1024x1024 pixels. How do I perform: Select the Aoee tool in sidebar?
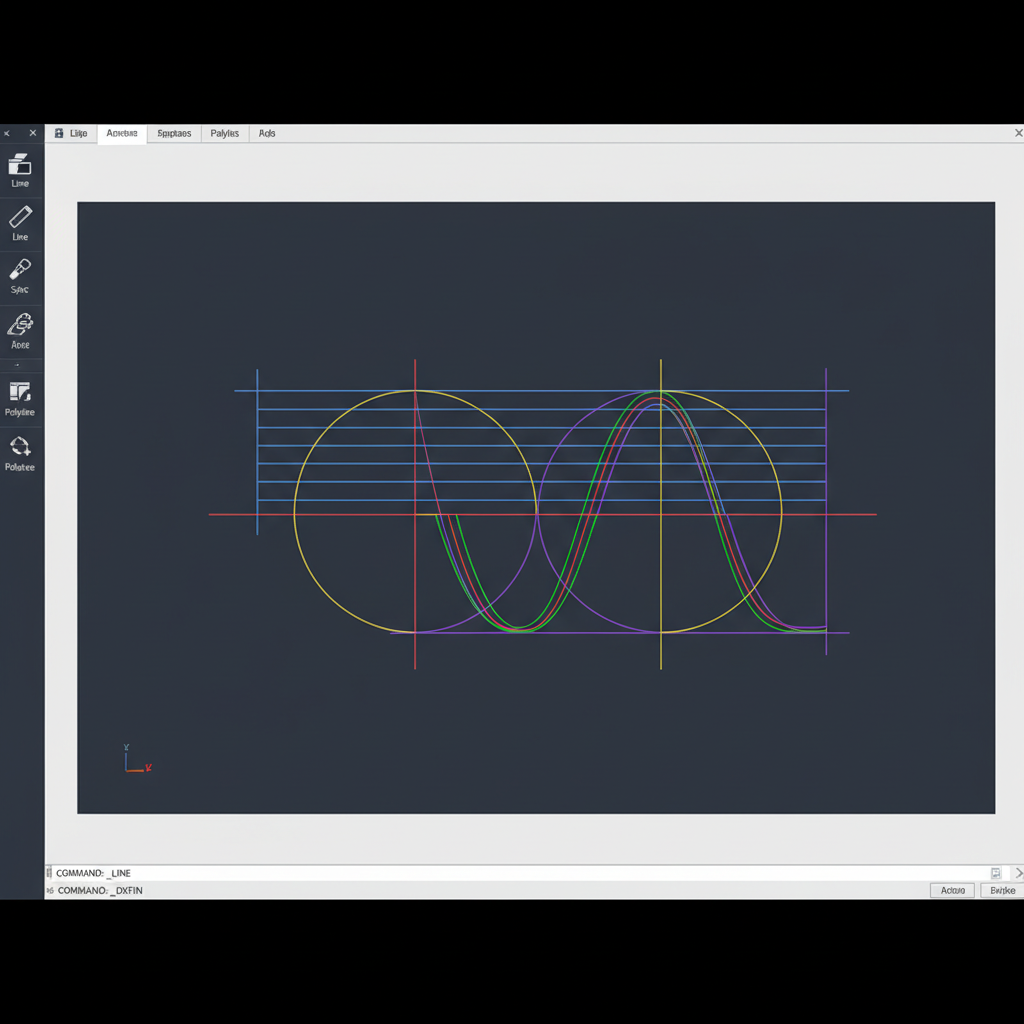tap(20, 331)
